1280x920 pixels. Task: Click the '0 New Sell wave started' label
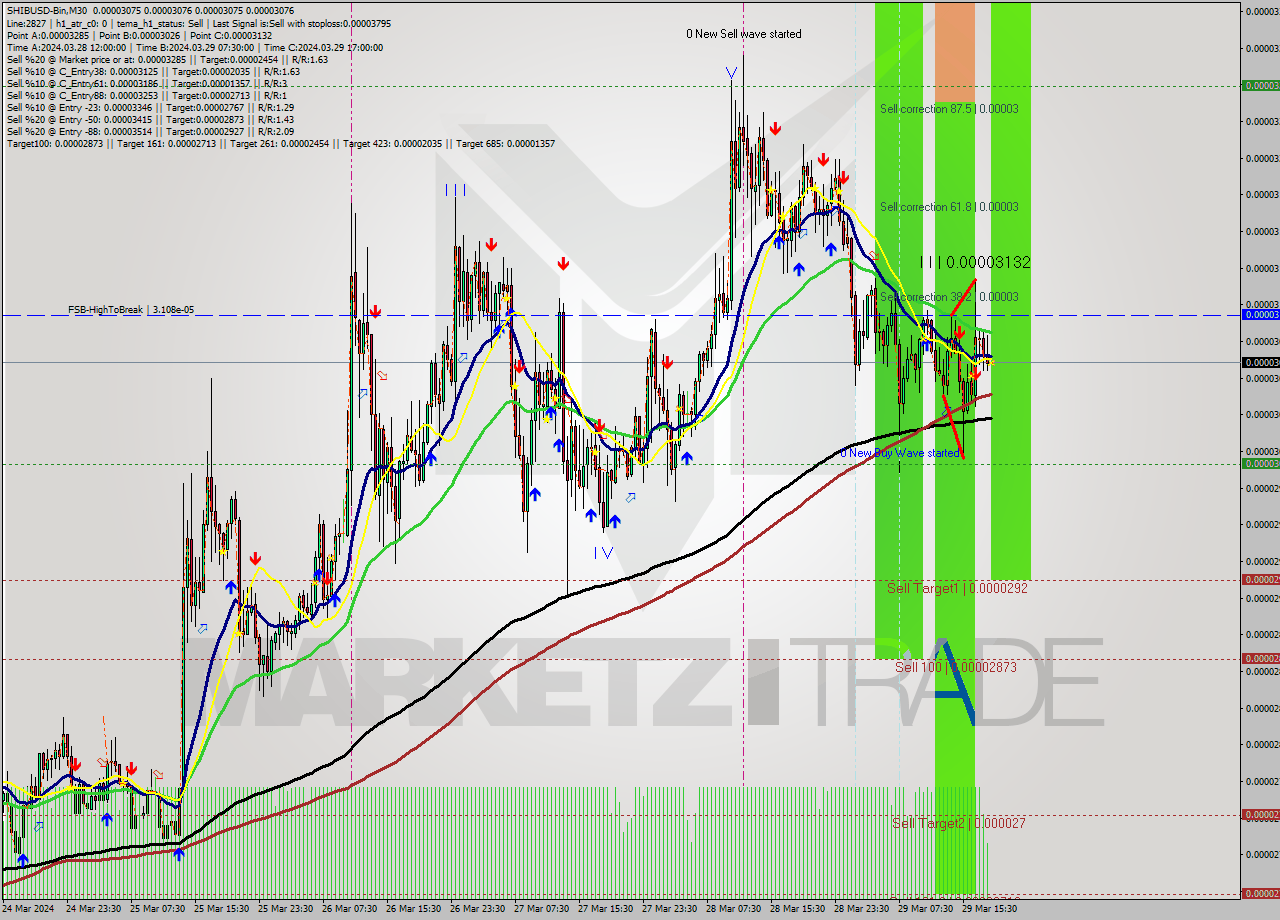pos(743,34)
